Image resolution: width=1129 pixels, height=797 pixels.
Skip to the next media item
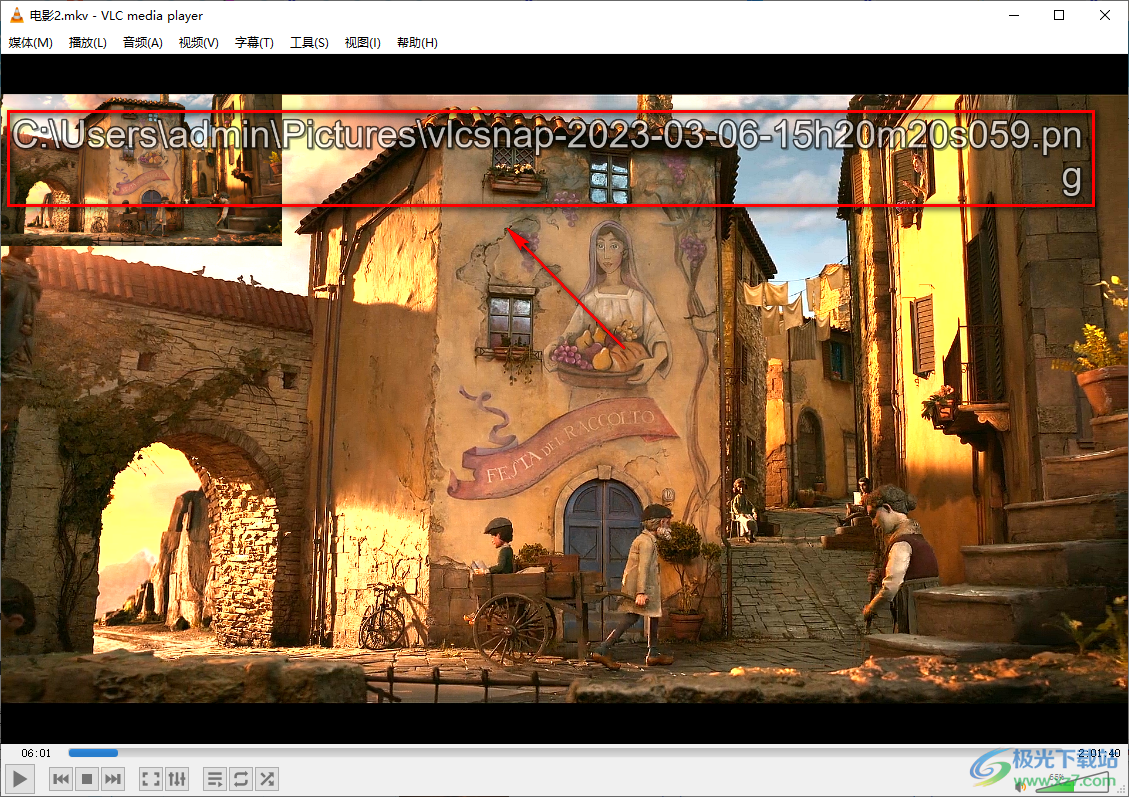click(113, 779)
